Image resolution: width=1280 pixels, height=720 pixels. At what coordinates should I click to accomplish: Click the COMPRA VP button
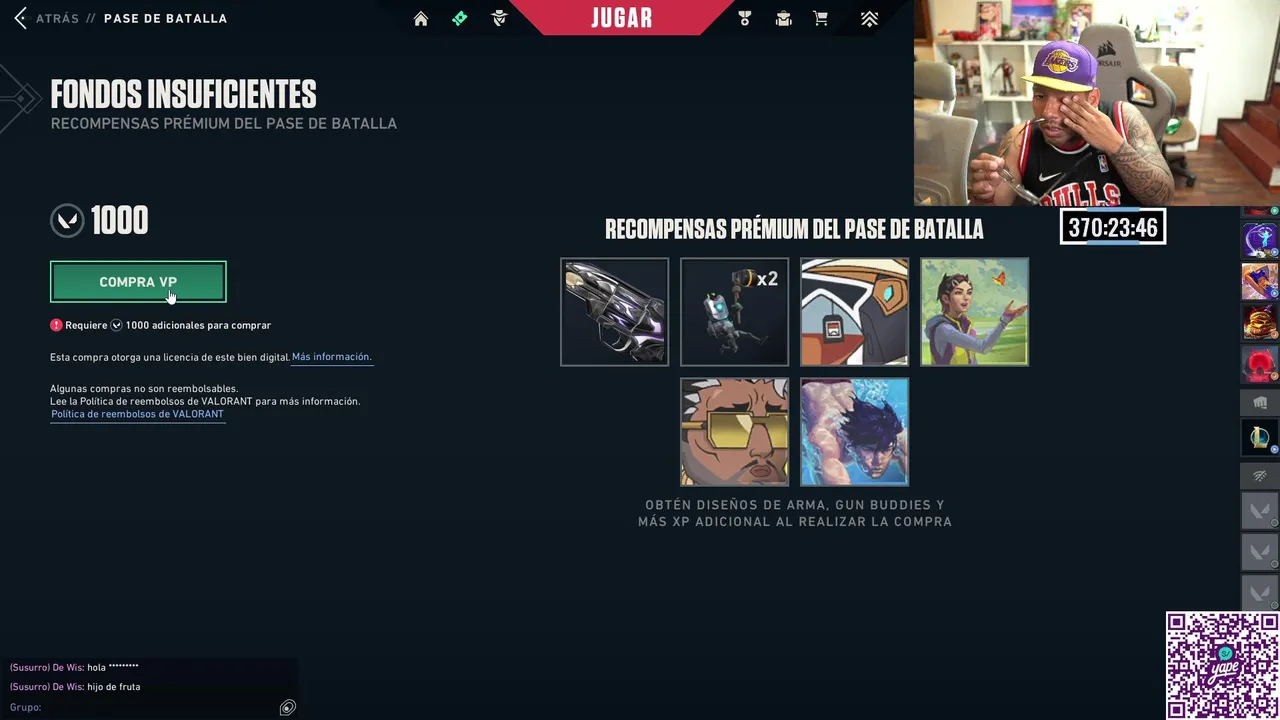click(138, 282)
